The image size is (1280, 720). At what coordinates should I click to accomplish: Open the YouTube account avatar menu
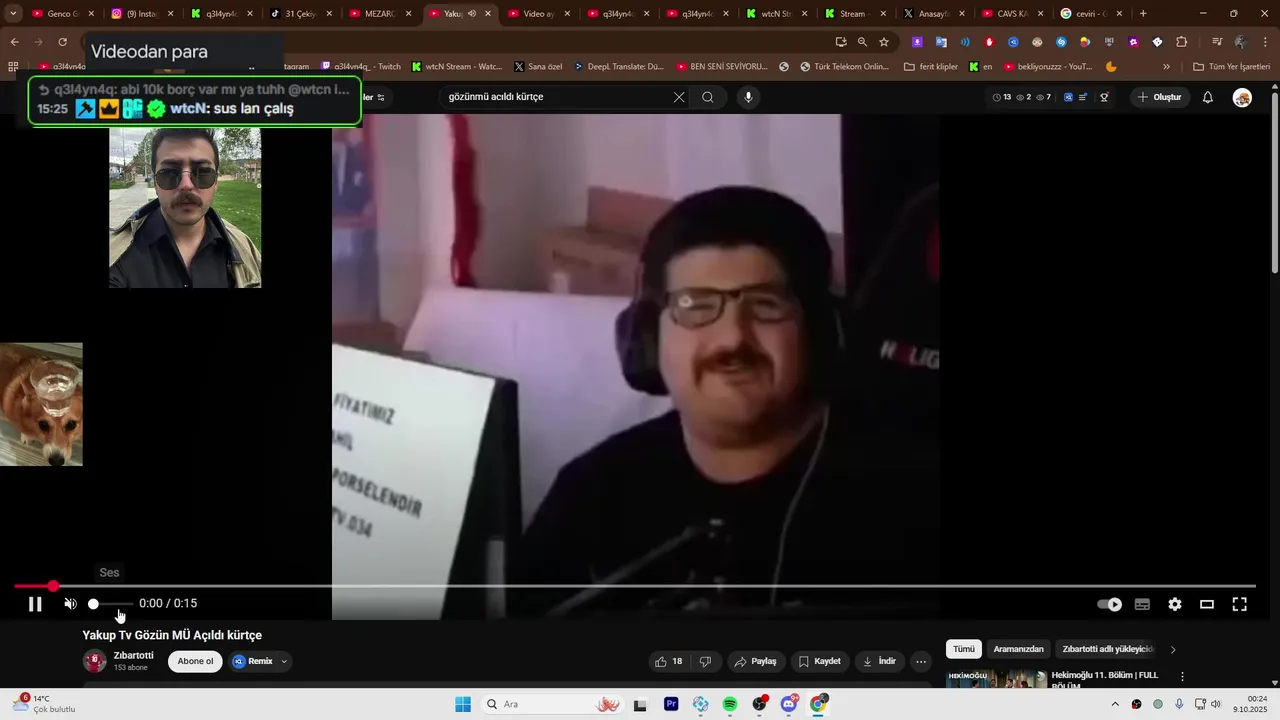[1242, 97]
